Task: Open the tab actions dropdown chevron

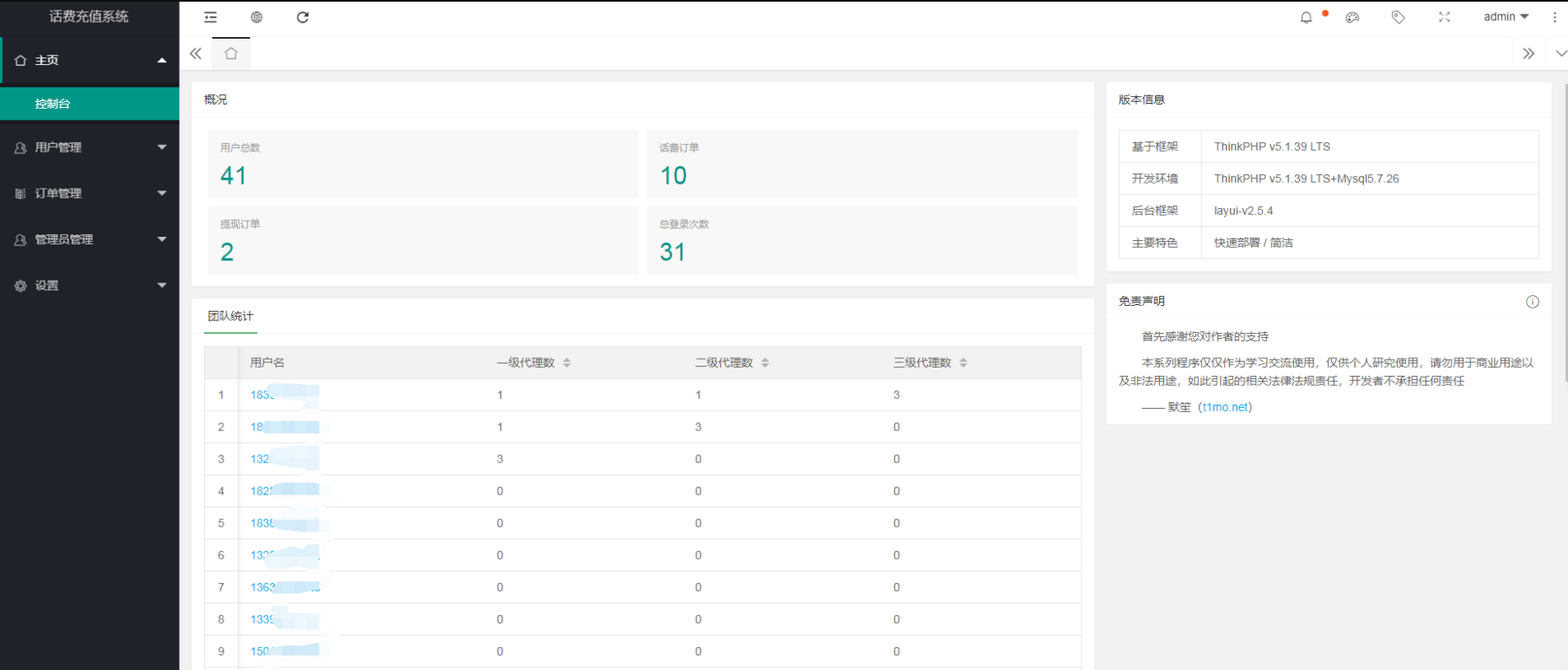Action: tap(1560, 53)
